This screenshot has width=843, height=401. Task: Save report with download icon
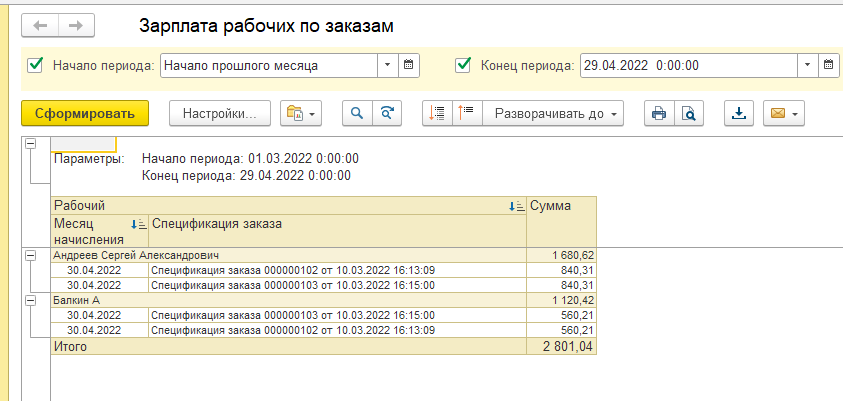(x=739, y=113)
